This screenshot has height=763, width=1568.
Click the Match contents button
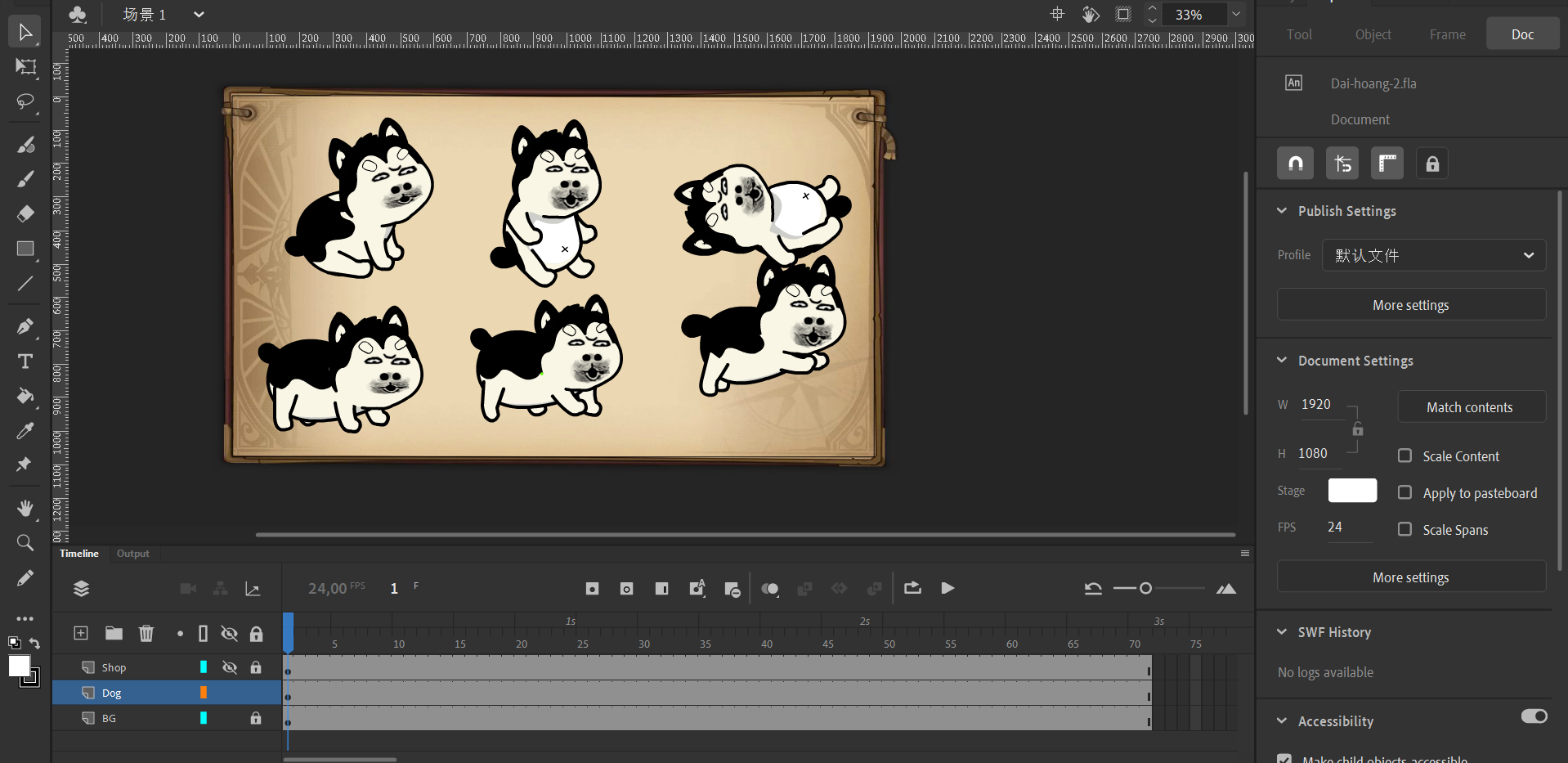tap(1471, 406)
